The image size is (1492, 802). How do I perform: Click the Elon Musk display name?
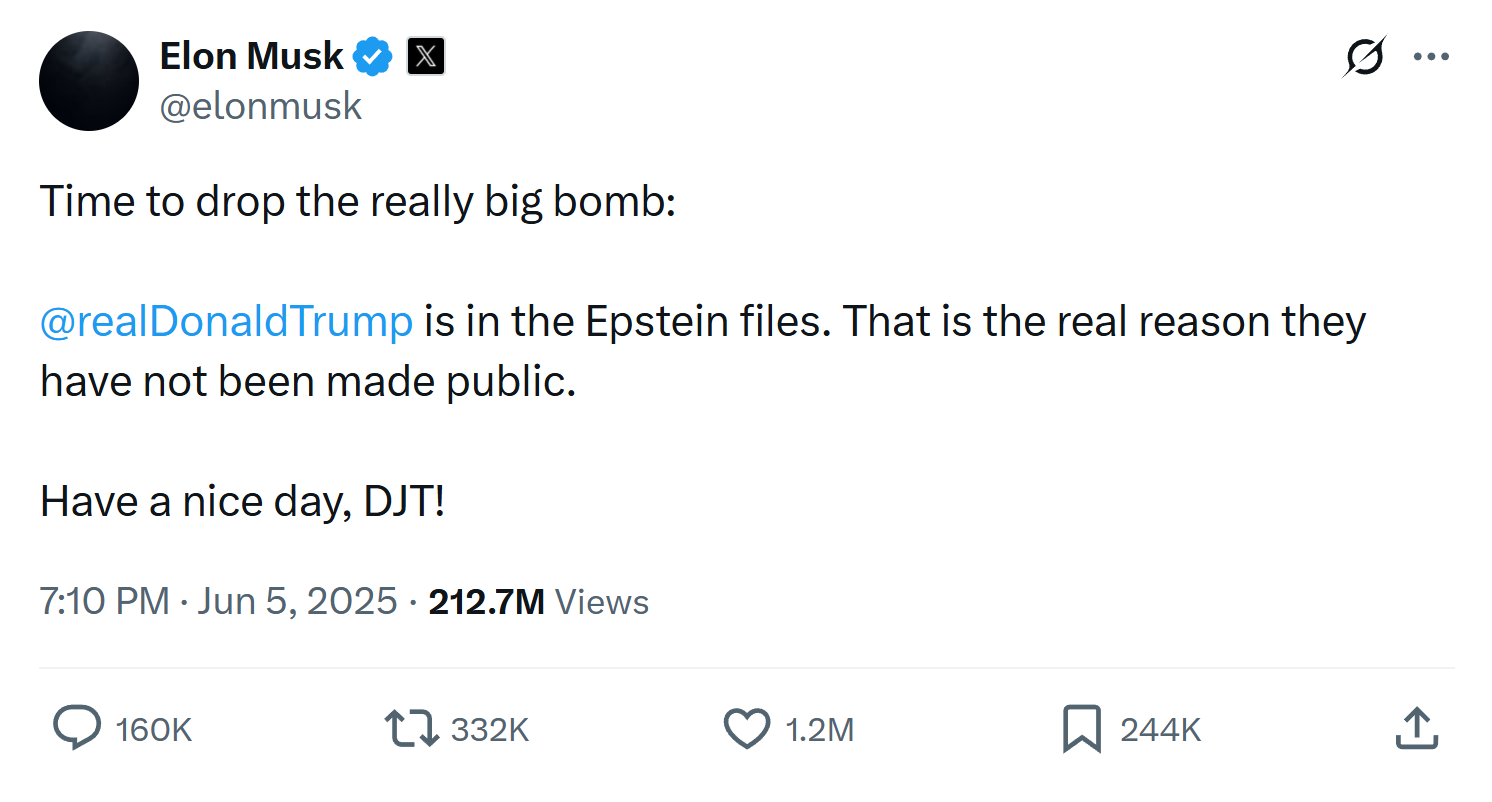(251, 56)
